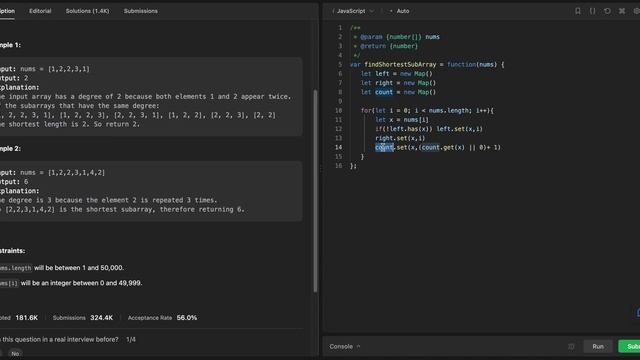The image size is (640, 360).
Task: Click the No interview-answer button
Action: click(x=15, y=353)
